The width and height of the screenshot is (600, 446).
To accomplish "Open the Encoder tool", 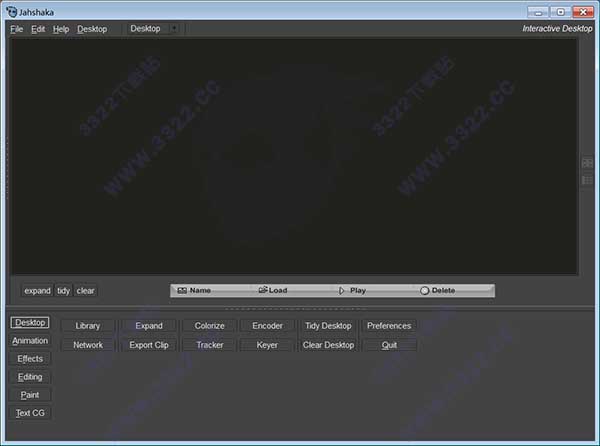I will click(x=267, y=326).
